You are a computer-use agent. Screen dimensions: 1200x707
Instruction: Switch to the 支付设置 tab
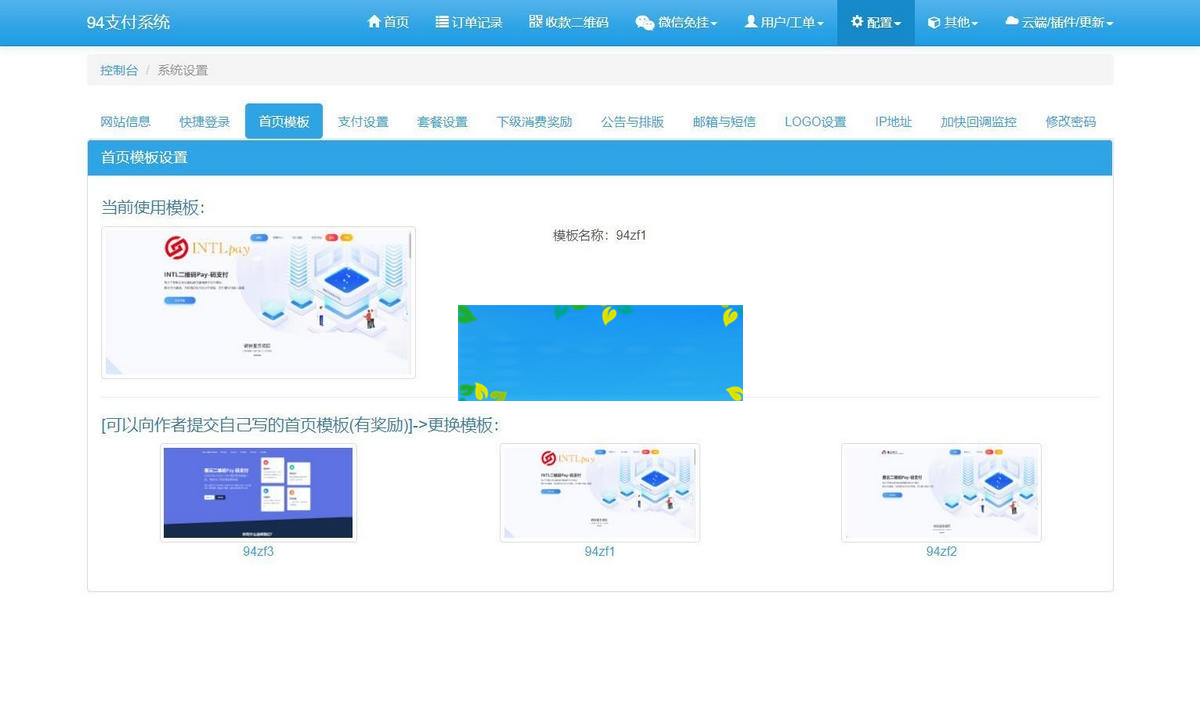(362, 121)
